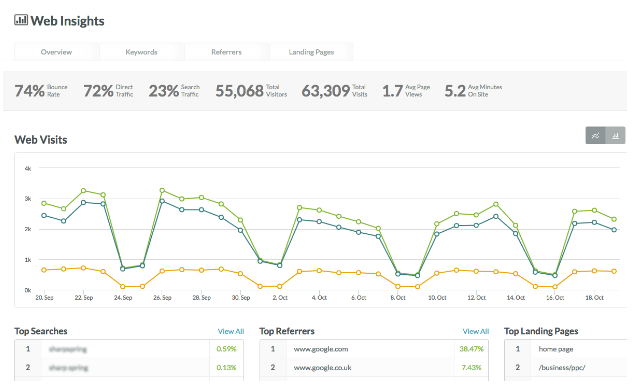635x388 pixels.
Task: Click the orange line point at 20. Sep
Action: [x=44, y=270]
